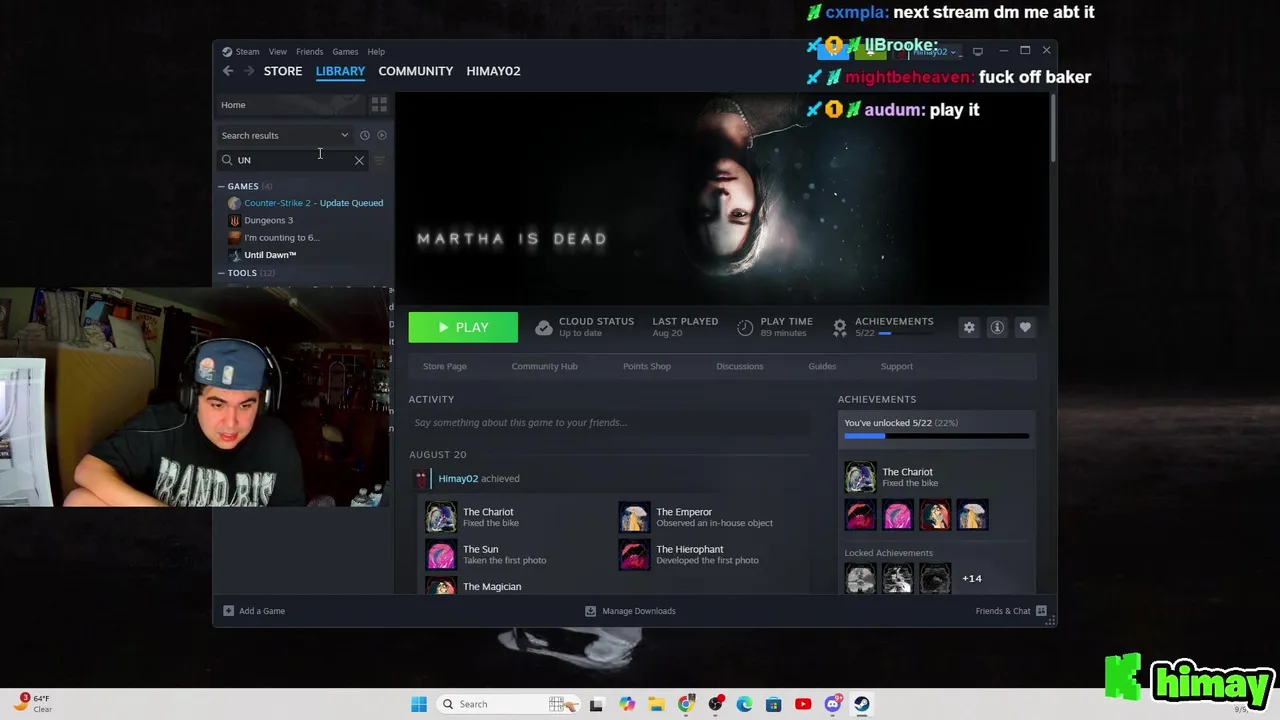This screenshot has width=1280, height=720.
Task: Open the Achievements summary in the header
Action: click(884, 327)
